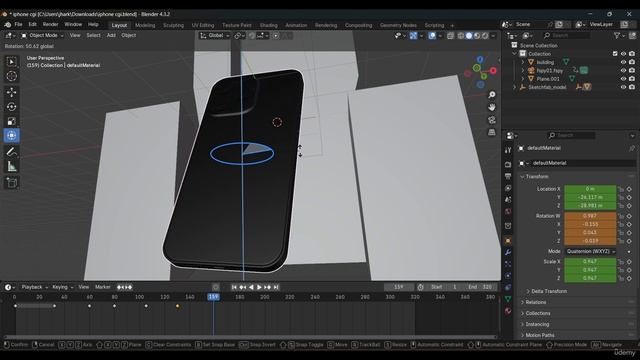This screenshot has width=640, height=360.
Task: Click the Rotation W value field
Action: [x=590, y=216]
